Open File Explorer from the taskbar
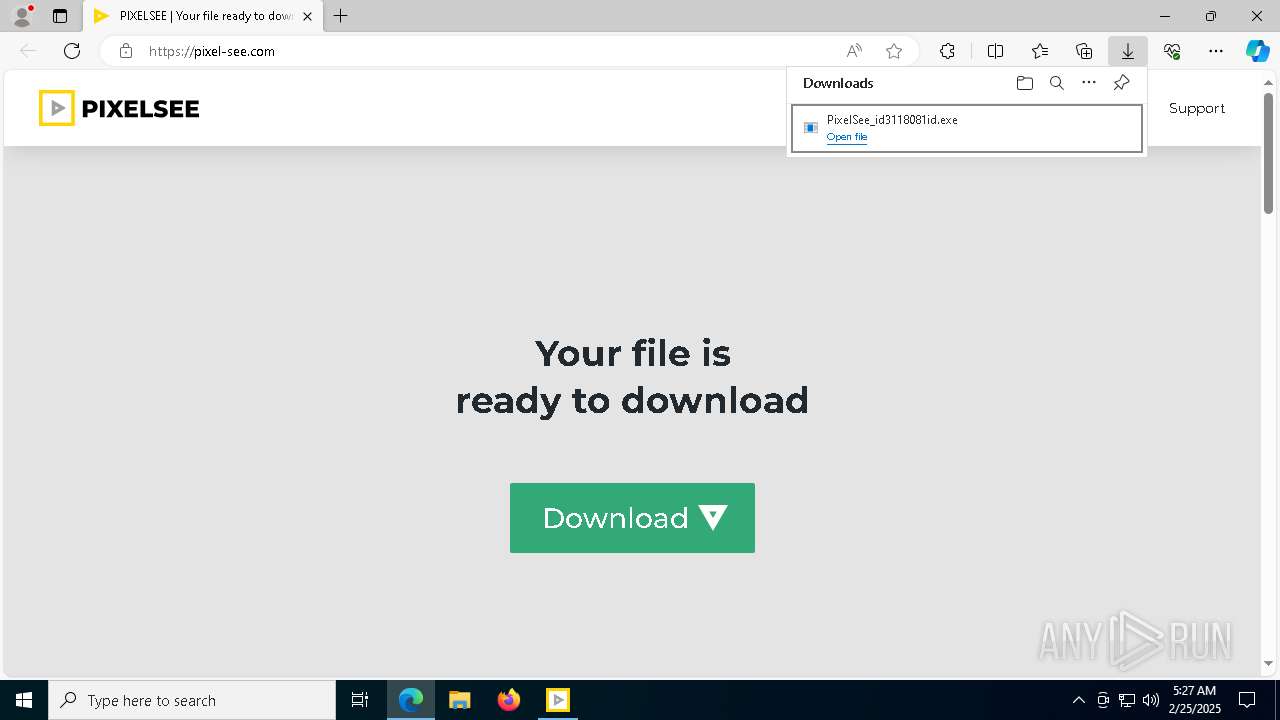This screenshot has width=1280, height=720. (x=459, y=700)
